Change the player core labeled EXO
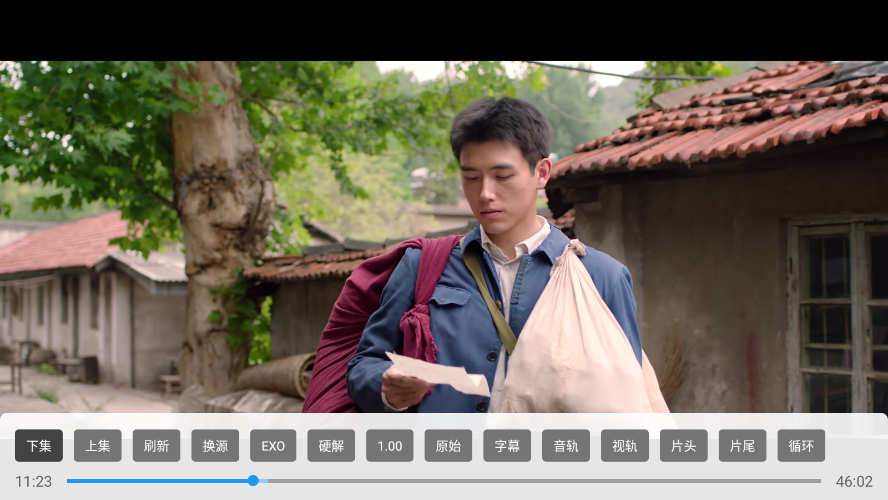This screenshot has width=888, height=500. (x=273, y=446)
